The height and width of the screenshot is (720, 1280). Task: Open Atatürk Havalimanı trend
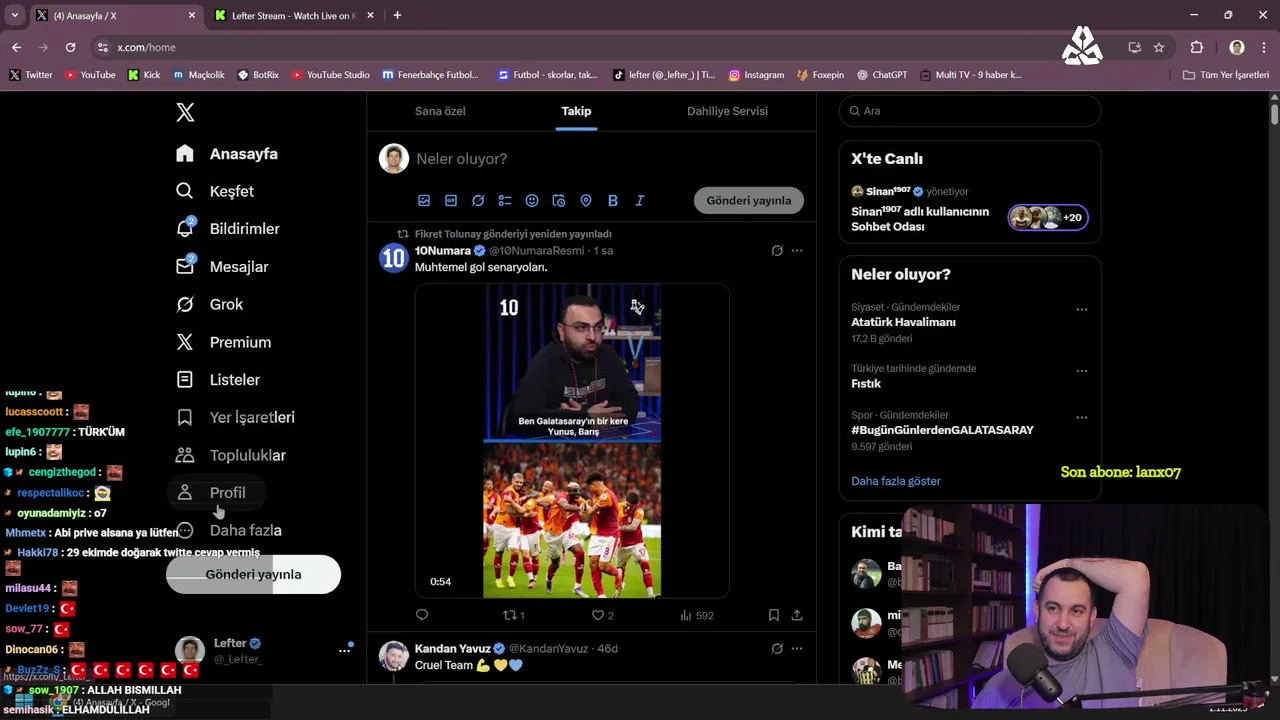point(903,322)
